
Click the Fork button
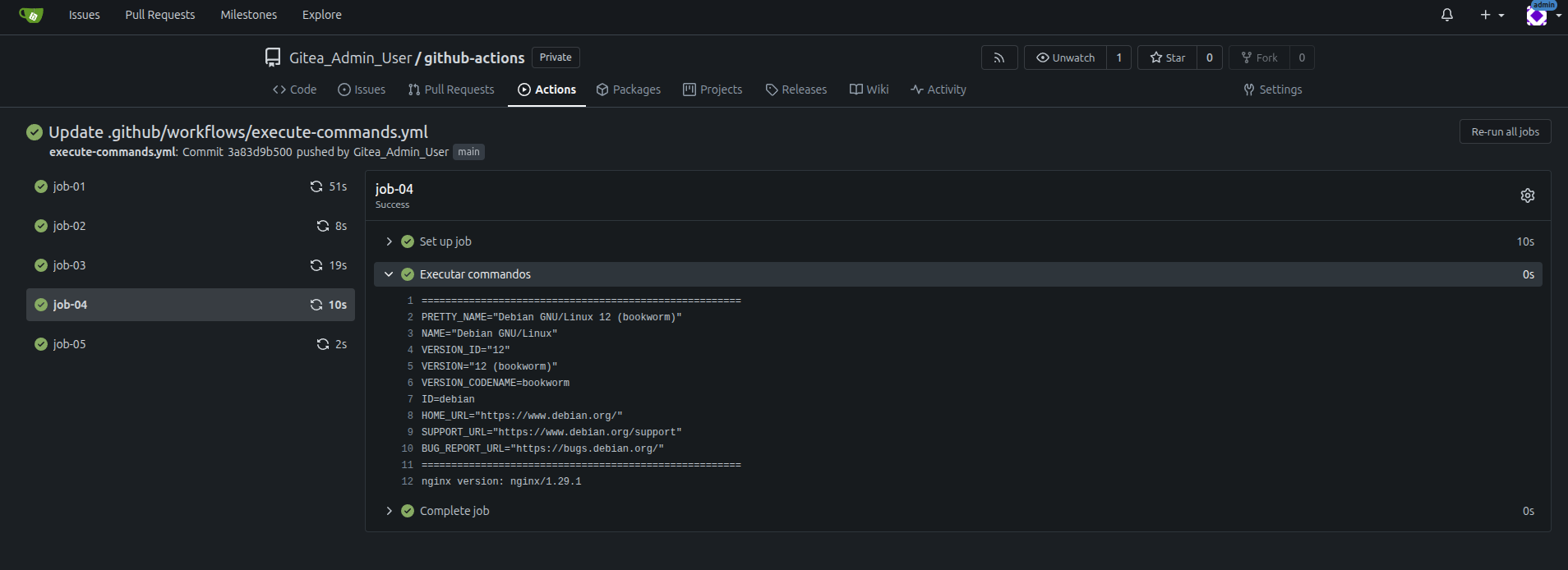[x=1260, y=57]
